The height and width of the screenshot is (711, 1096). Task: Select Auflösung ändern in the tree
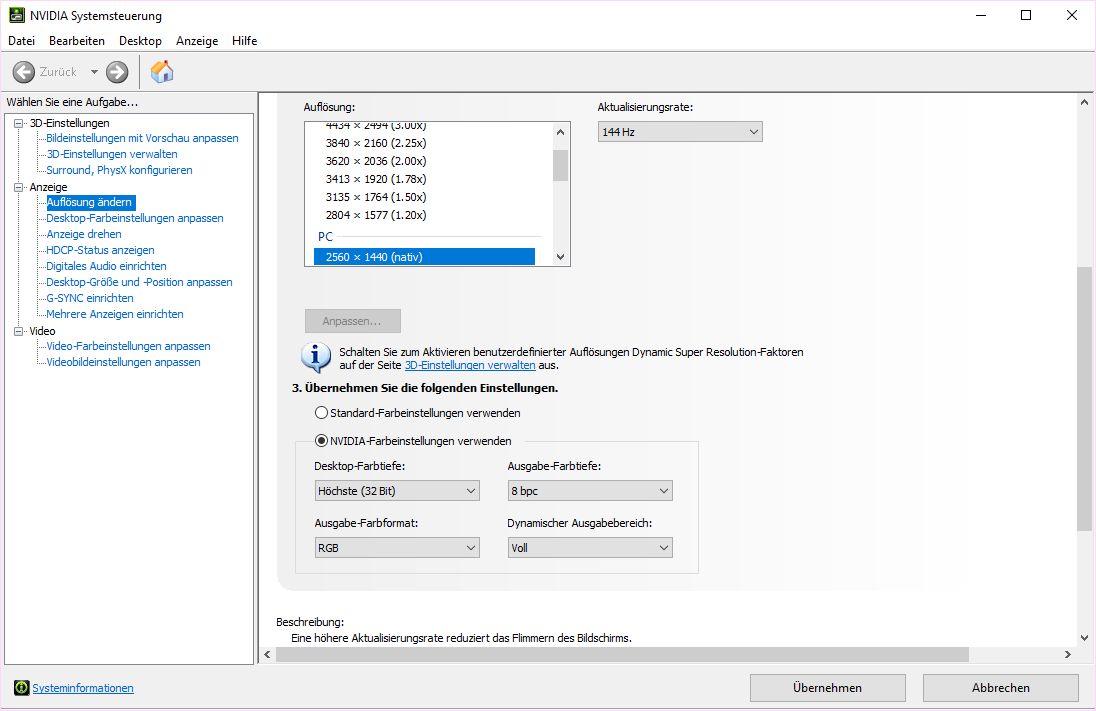click(x=89, y=202)
